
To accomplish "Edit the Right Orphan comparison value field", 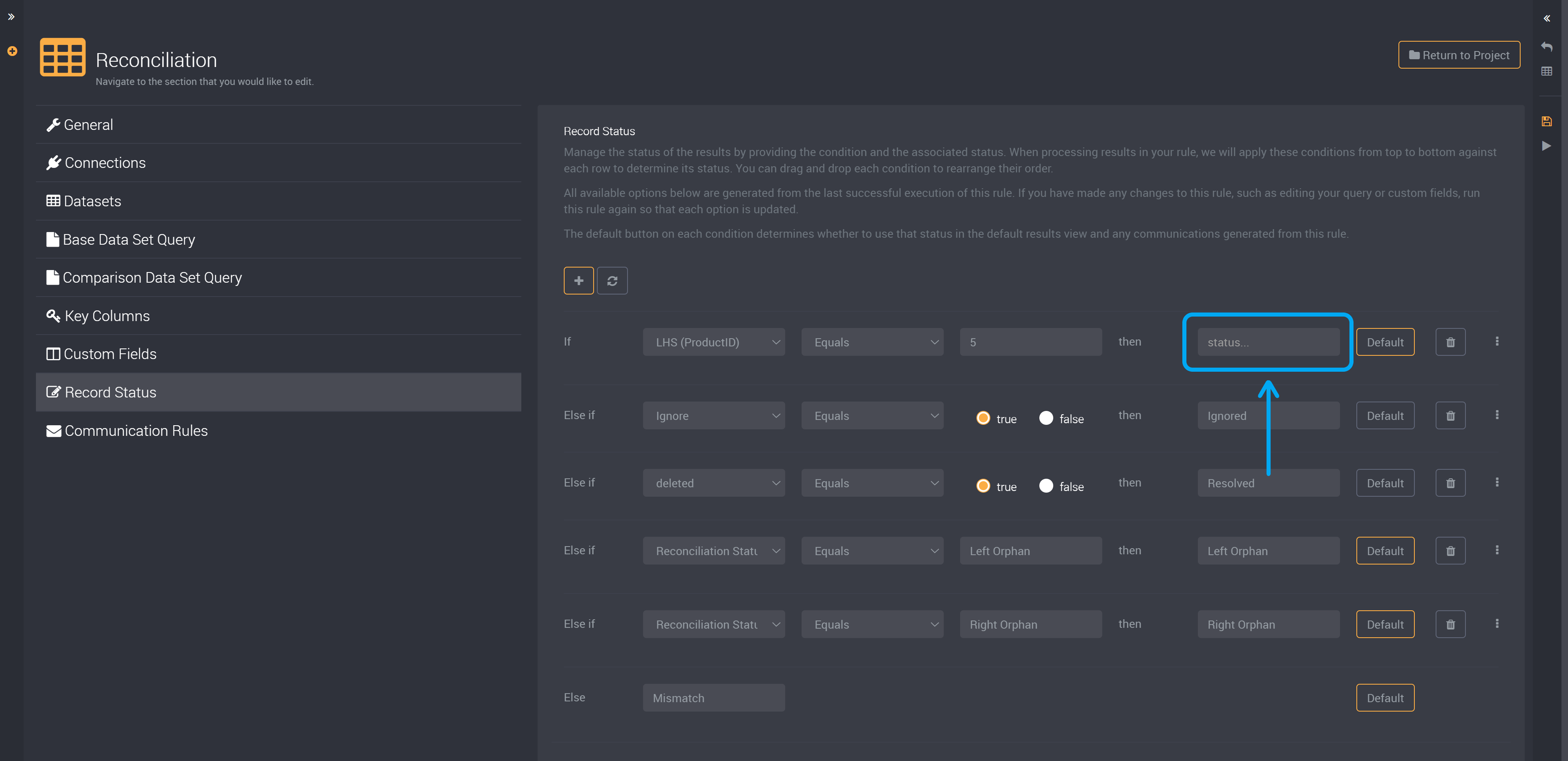I will [x=1030, y=625].
